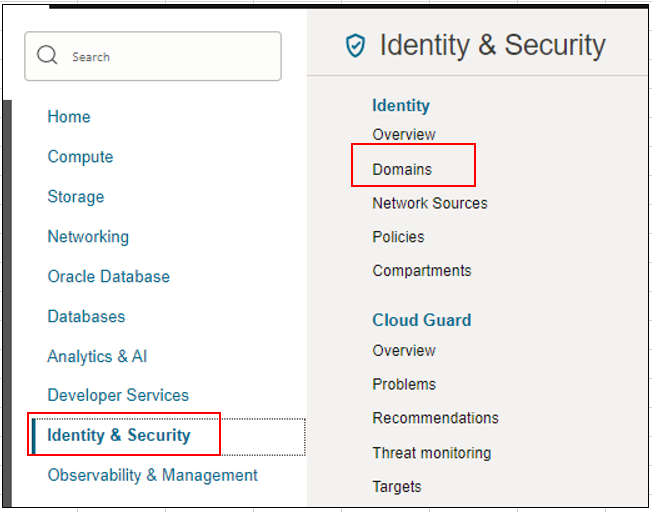Open the Databases menu category
The height and width of the screenshot is (512, 652).
pos(86,317)
